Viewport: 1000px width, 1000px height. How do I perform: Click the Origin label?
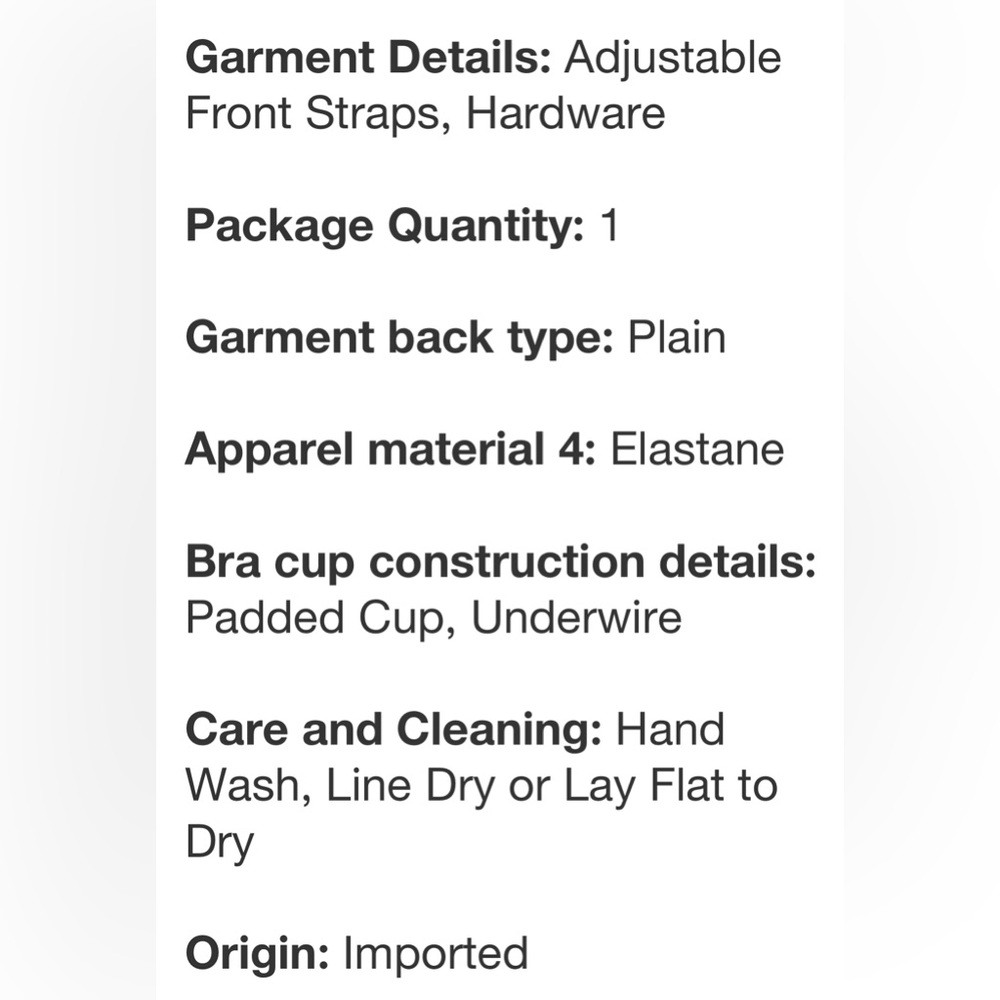(257, 953)
